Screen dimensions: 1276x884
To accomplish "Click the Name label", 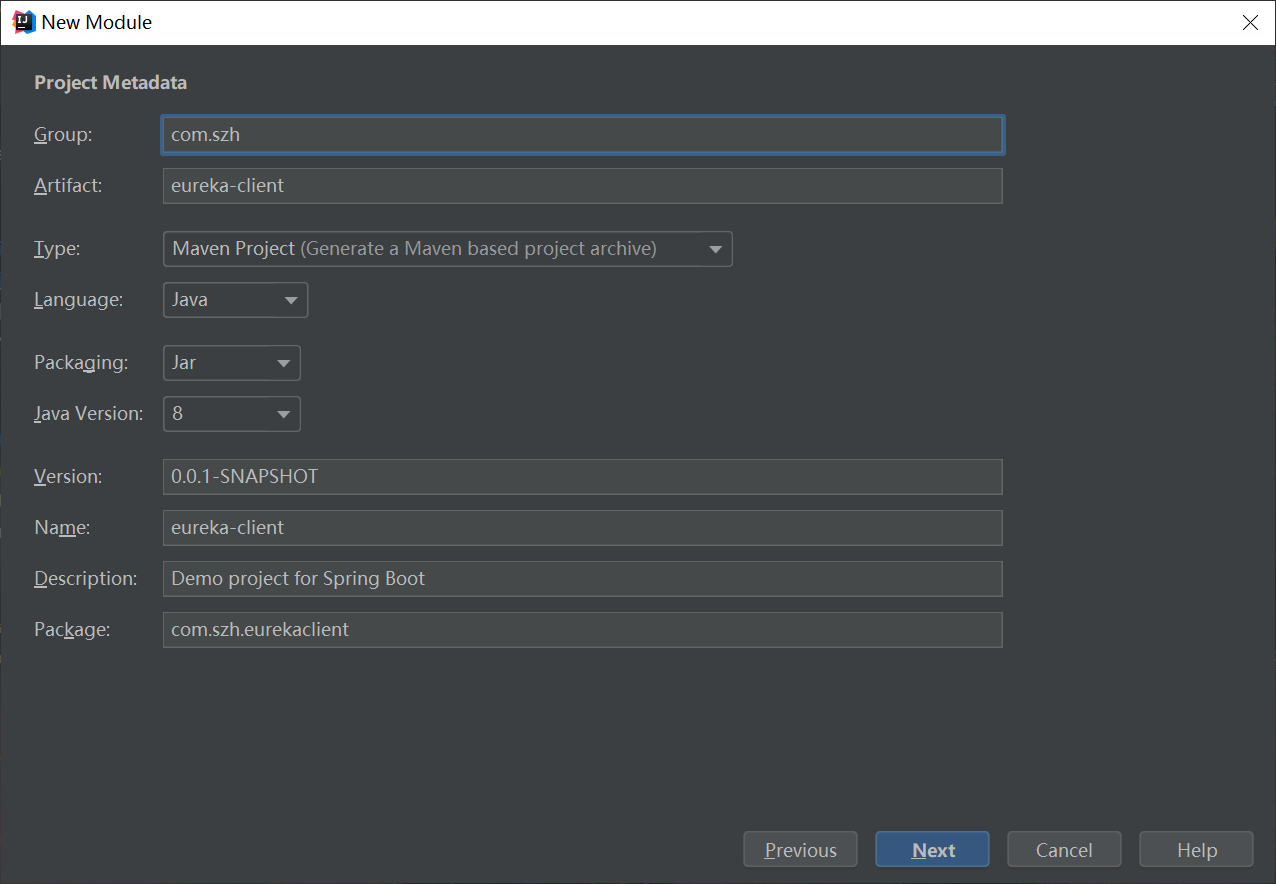I will pyautogui.click(x=62, y=528).
